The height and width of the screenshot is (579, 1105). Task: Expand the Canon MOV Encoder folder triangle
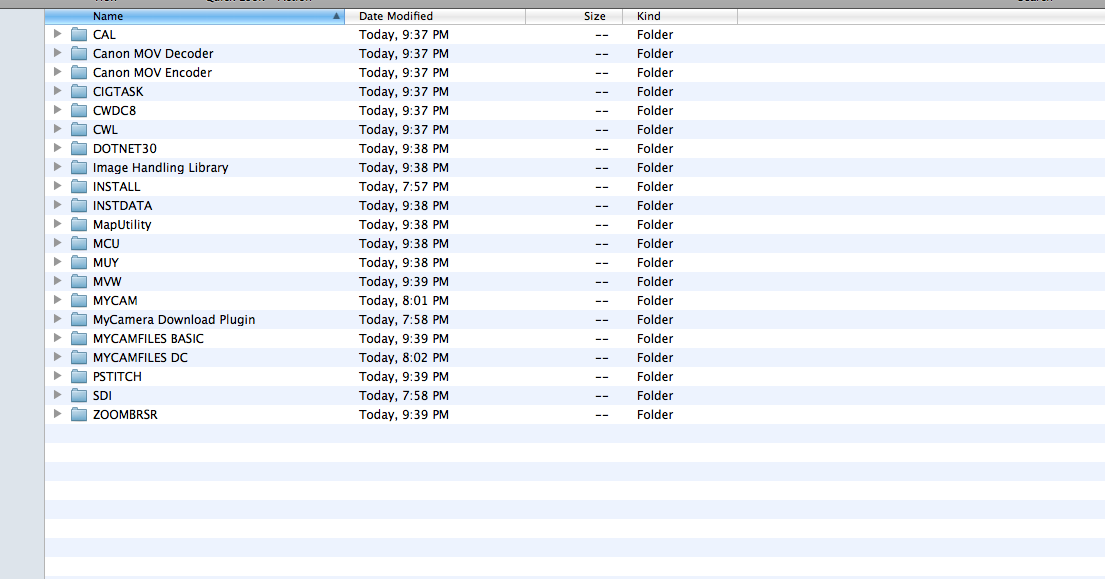[58, 72]
